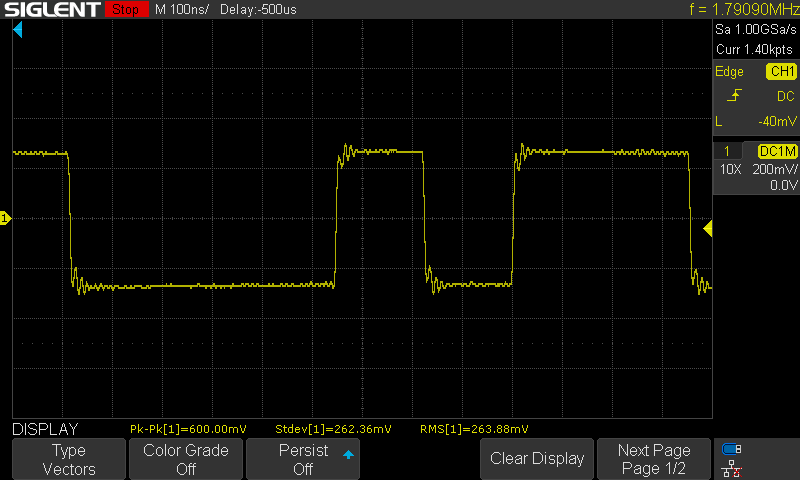This screenshot has height=480, width=800.
Task: Toggle the channel 1 indicator box
Action: pos(727,150)
